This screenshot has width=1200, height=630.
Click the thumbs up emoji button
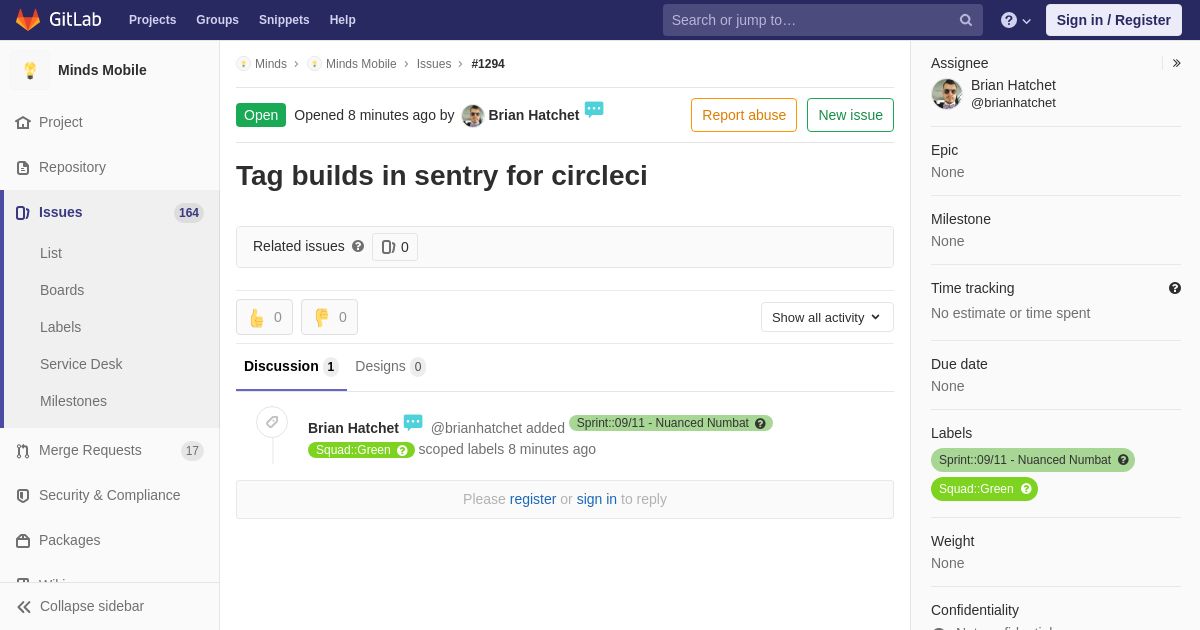coord(264,317)
